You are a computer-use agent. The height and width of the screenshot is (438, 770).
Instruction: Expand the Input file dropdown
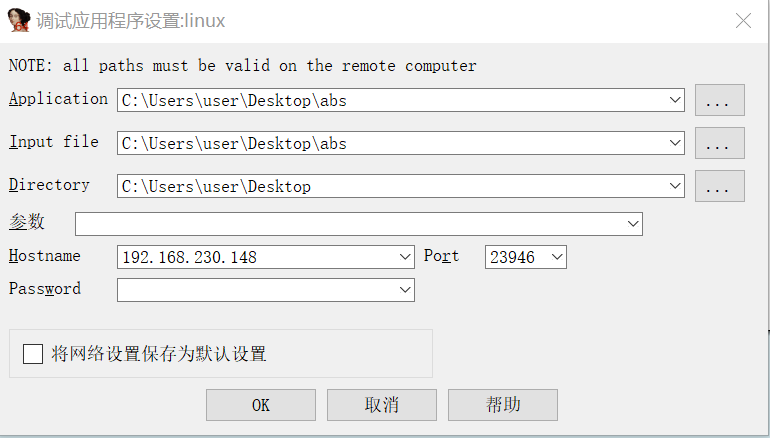point(675,143)
